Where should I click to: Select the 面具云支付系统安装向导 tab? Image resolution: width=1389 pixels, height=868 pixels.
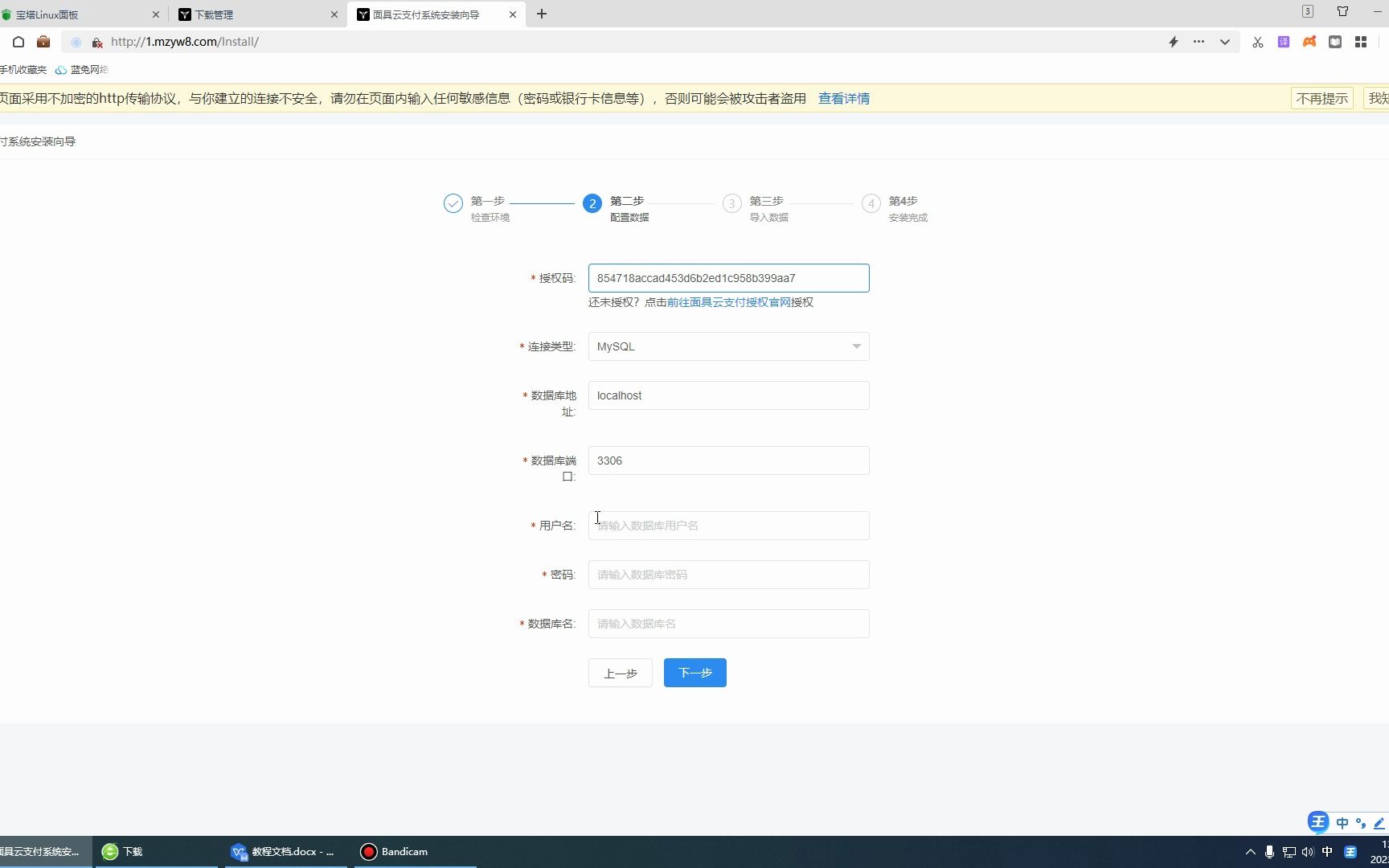pyautogui.click(x=435, y=14)
